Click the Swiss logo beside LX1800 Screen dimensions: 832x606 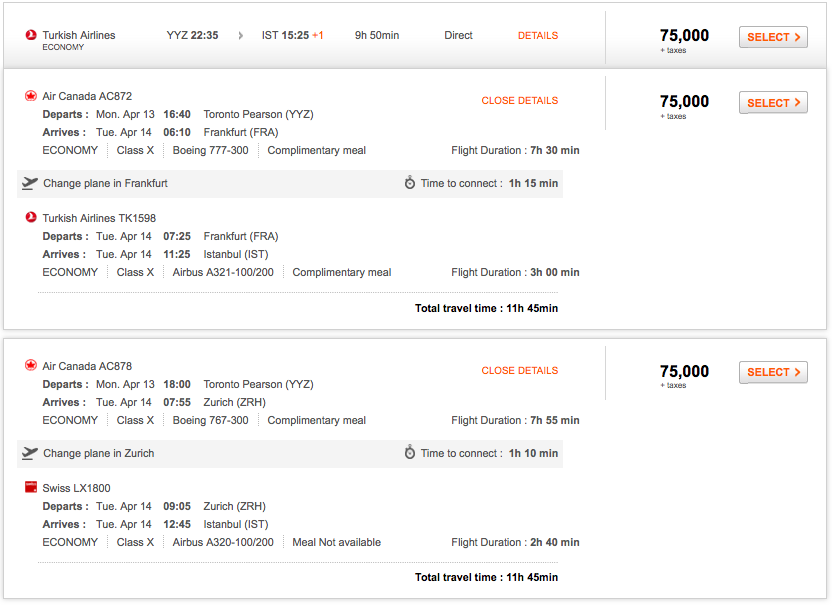(x=31, y=488)
